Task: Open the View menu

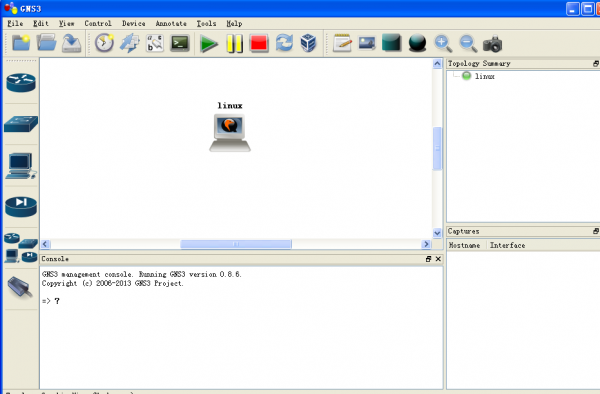Action: 67,23
